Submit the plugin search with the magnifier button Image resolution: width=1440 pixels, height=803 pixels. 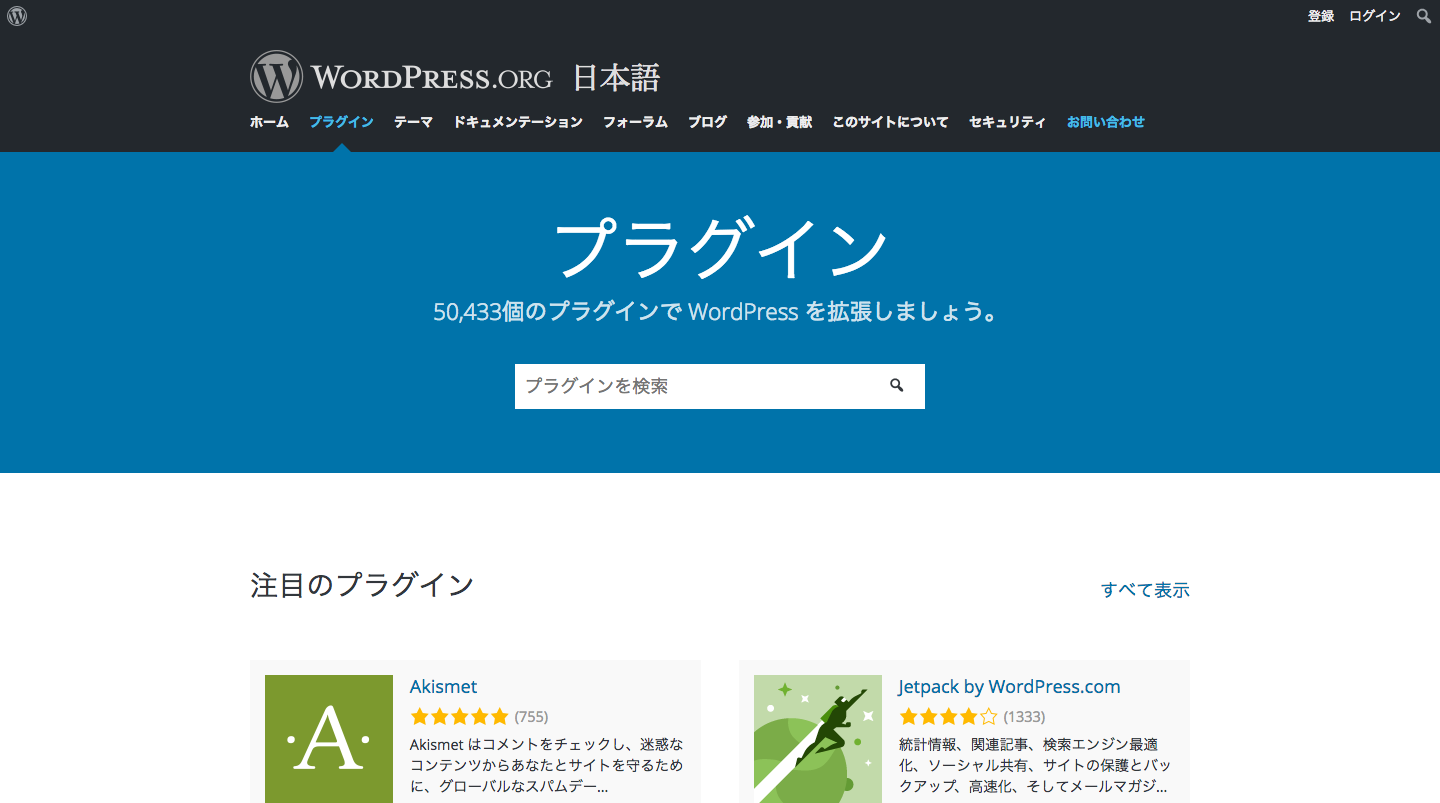(x=897, y=385)
